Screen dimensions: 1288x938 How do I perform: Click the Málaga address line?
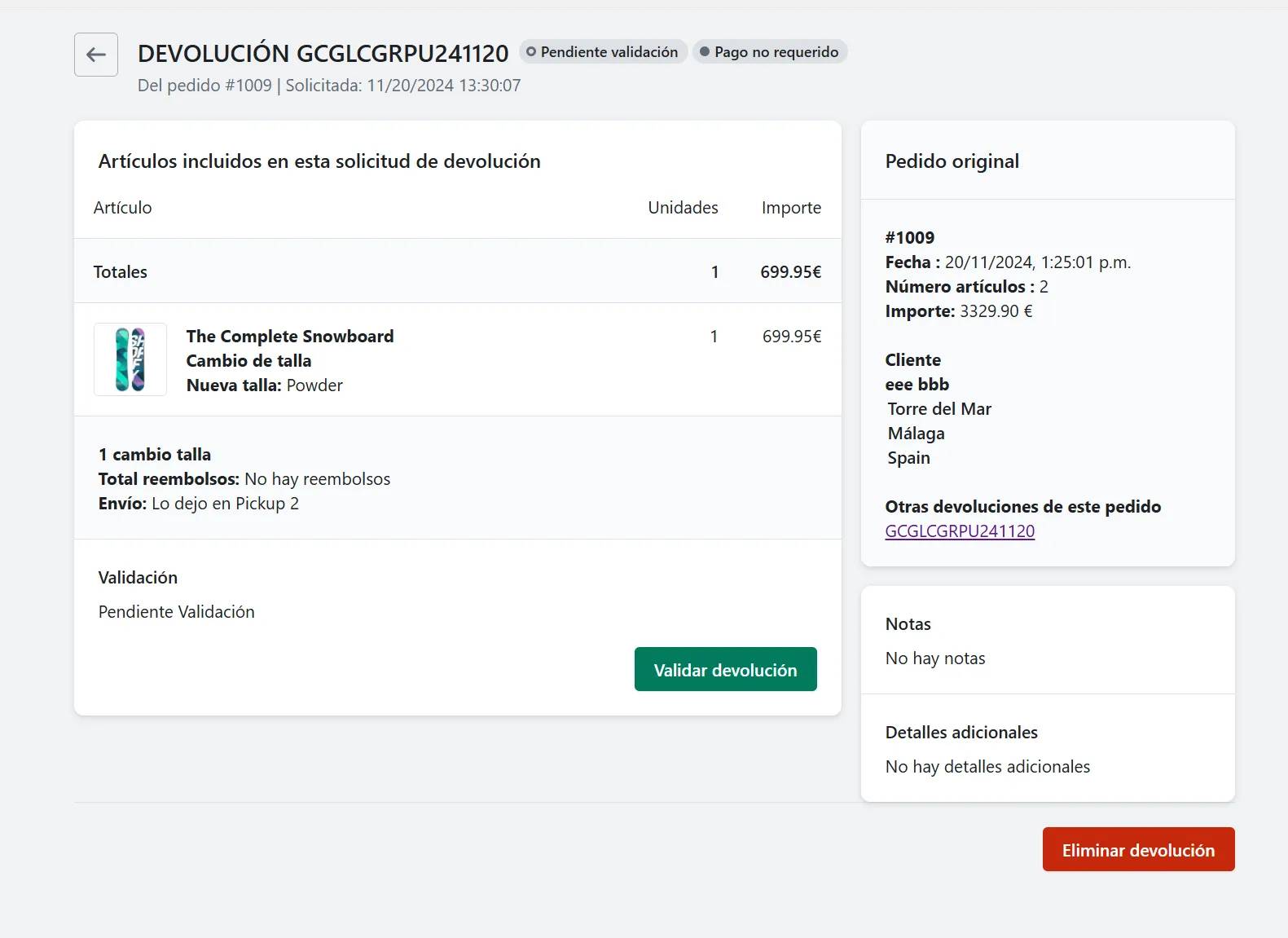(x=917, y=434)
